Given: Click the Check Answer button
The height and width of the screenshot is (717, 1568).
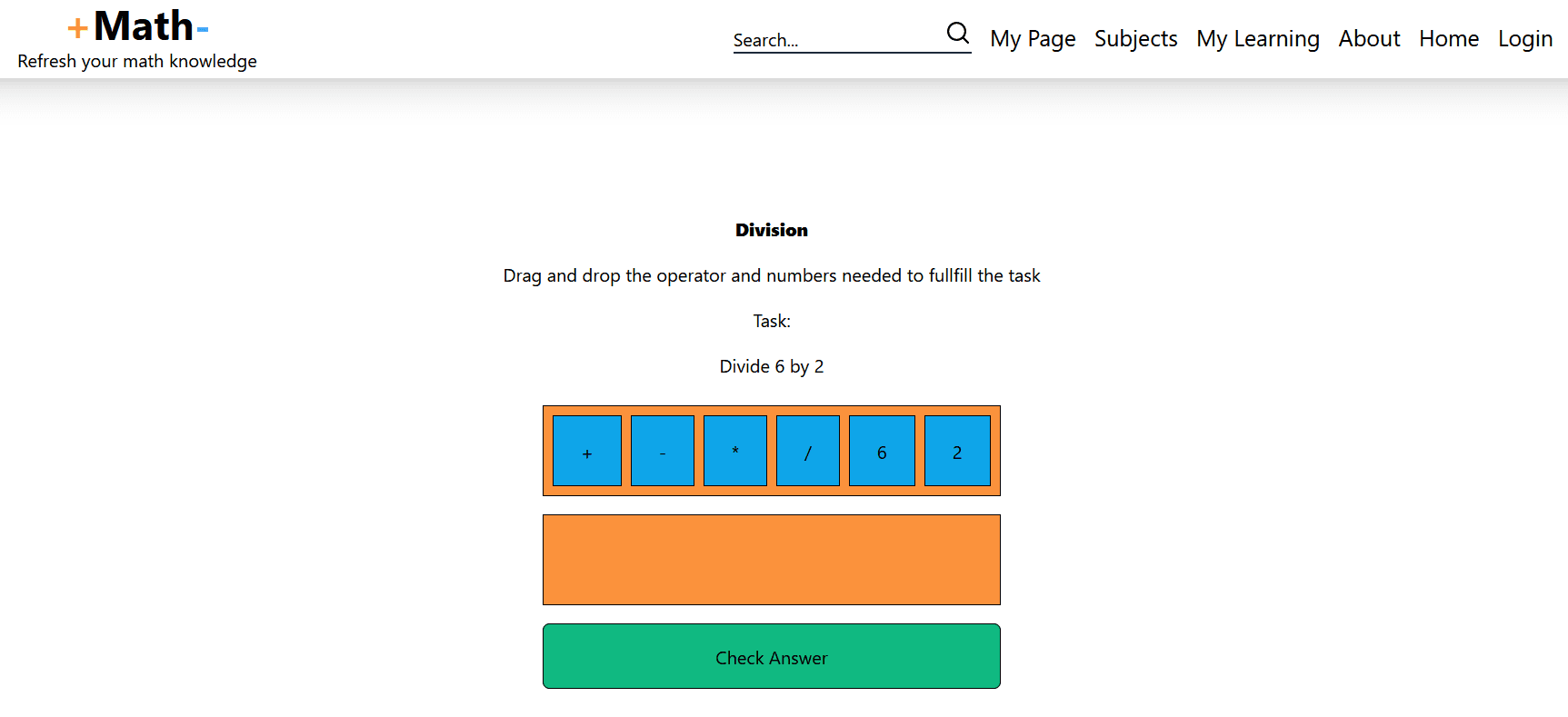Looking at the screenshot, I should pyautogui.click(x=772, y=656).
